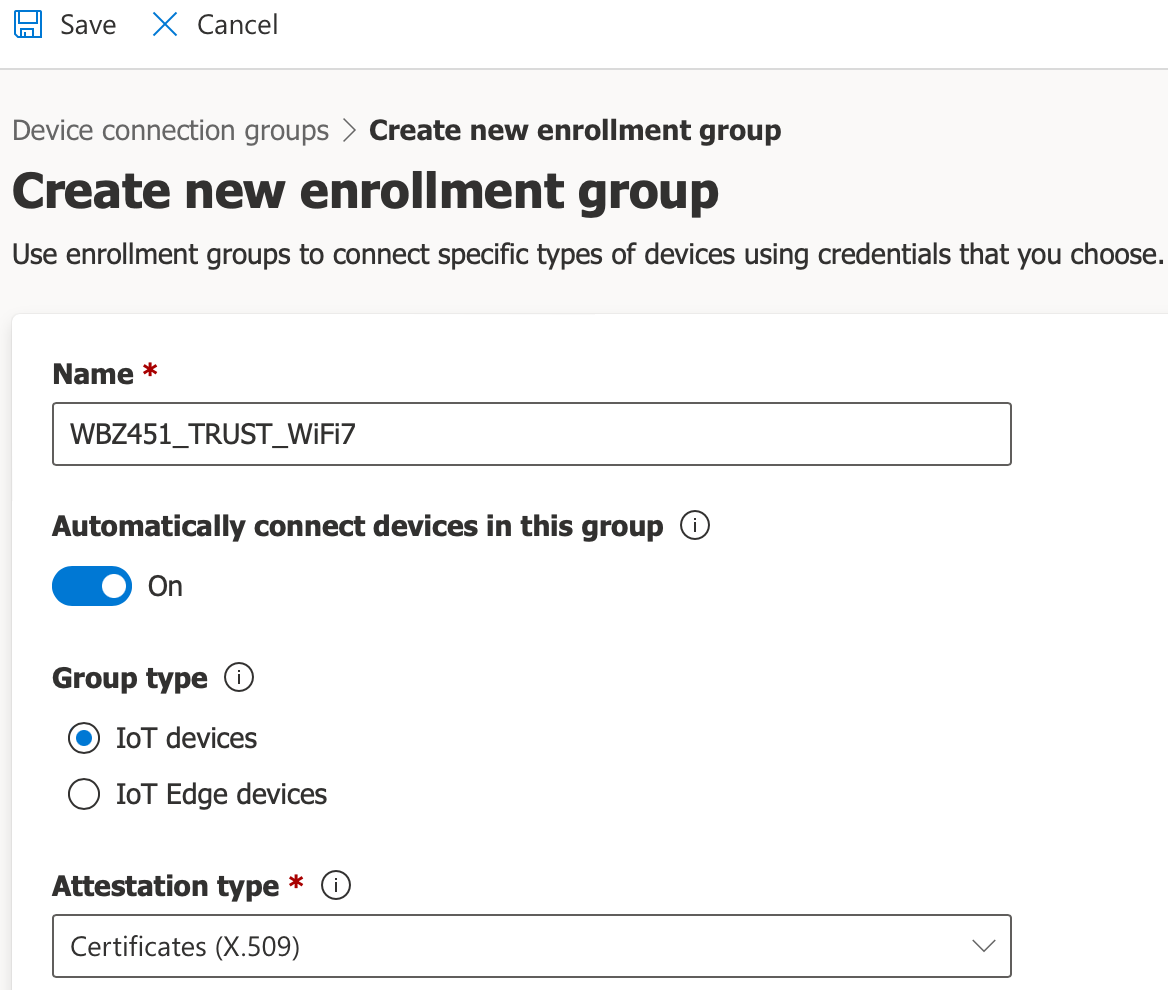Click the Name field label
The height and width of the screenshot is (990, 1168).
93,374
